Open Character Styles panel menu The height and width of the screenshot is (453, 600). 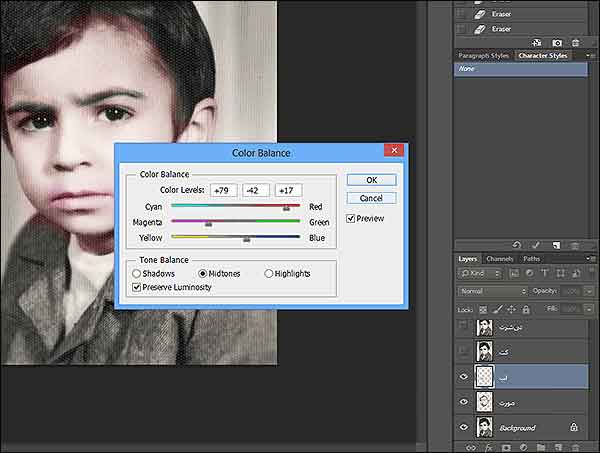[x=590, y=55]
